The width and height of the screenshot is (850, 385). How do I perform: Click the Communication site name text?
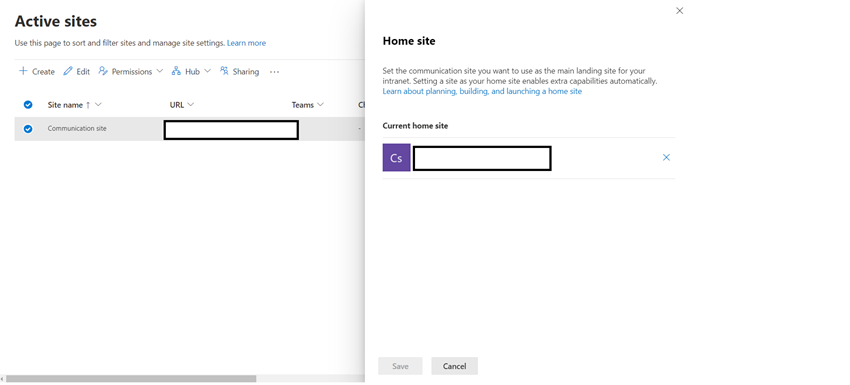[x=77, y=129]
